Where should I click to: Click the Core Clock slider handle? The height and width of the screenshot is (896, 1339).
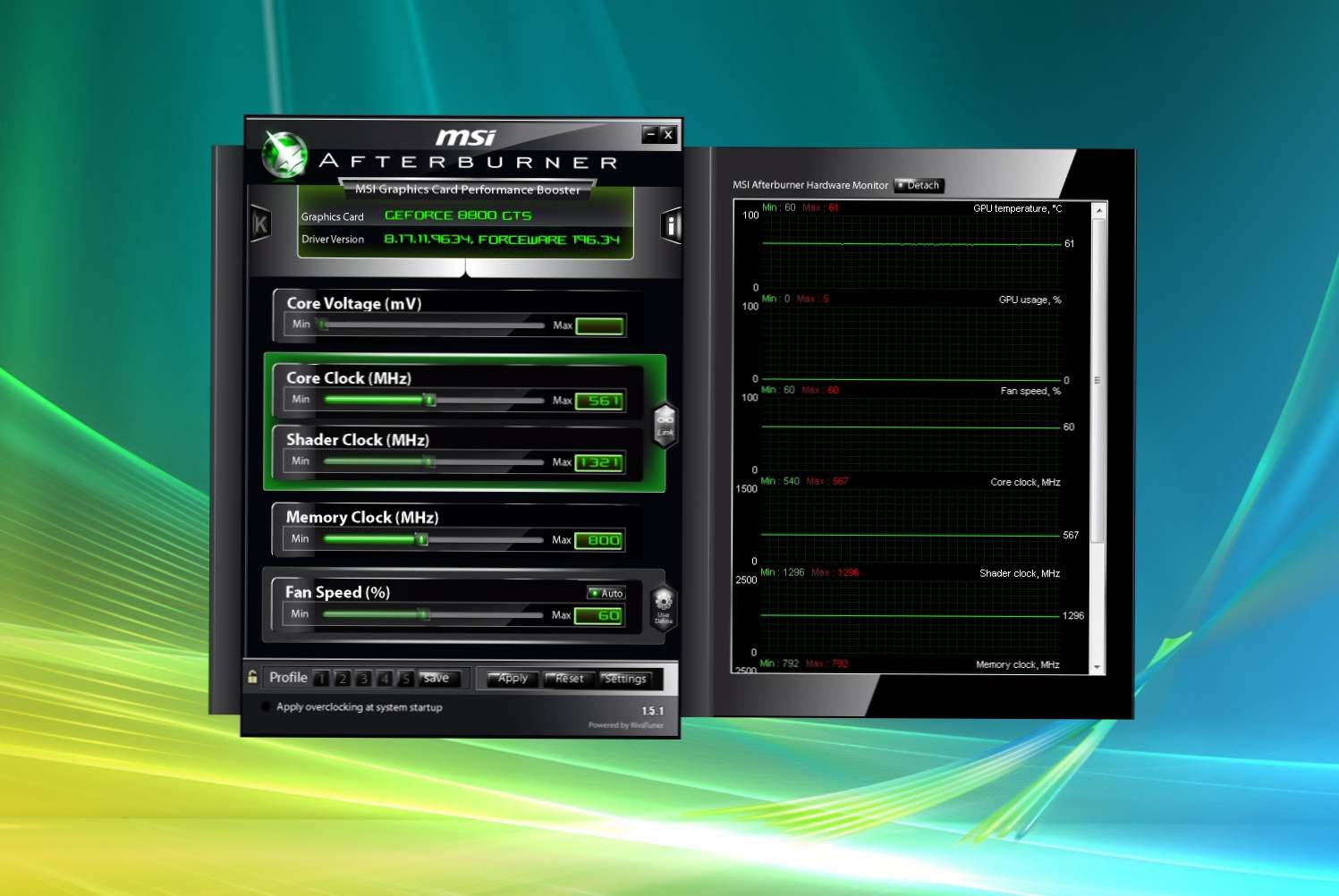pos(429,400)
